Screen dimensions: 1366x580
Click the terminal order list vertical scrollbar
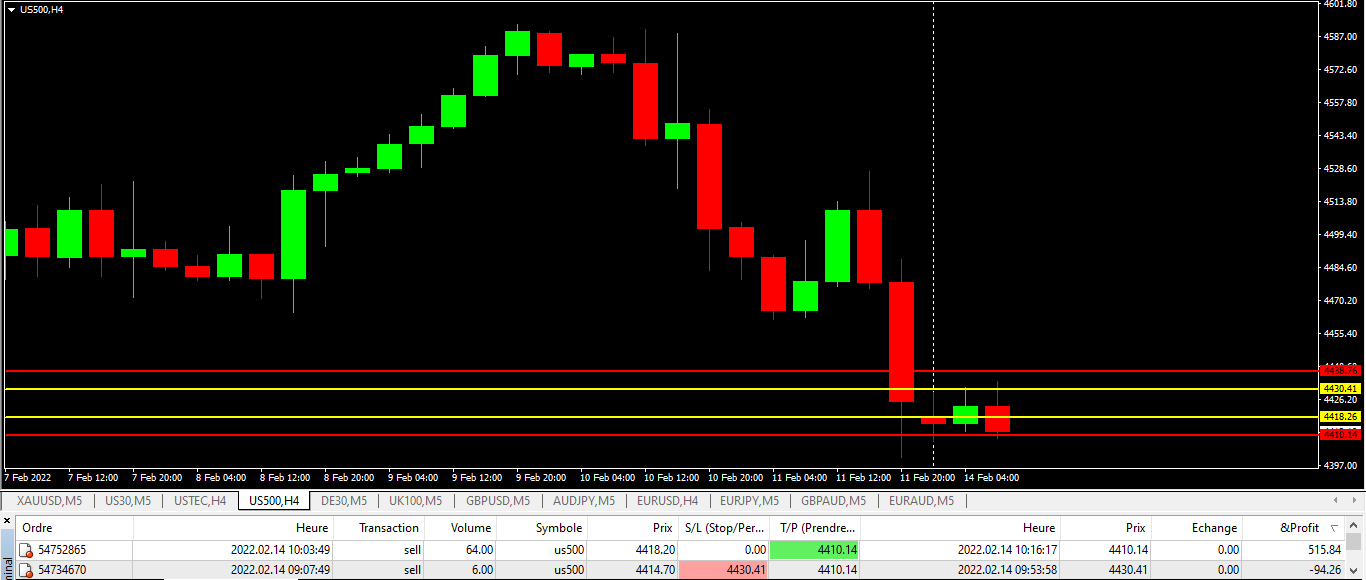(x=1354, y=549)
